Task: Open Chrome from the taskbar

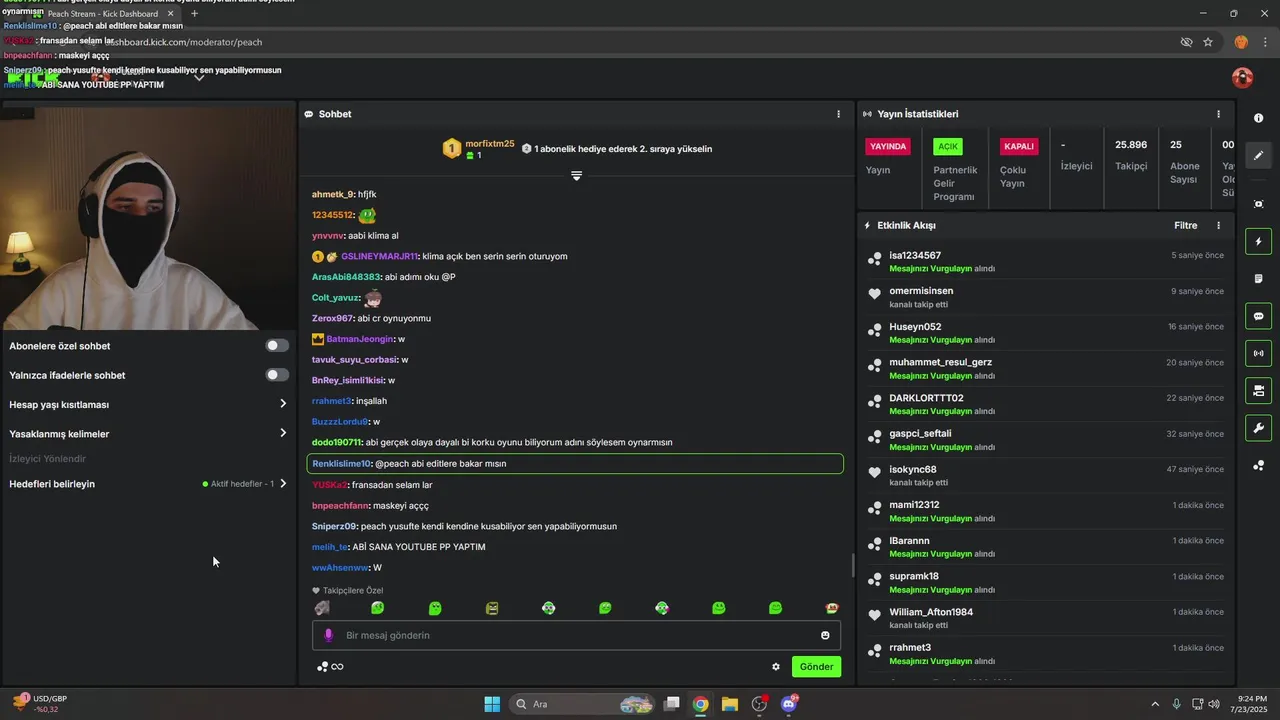Action: (x=701, y=704)
